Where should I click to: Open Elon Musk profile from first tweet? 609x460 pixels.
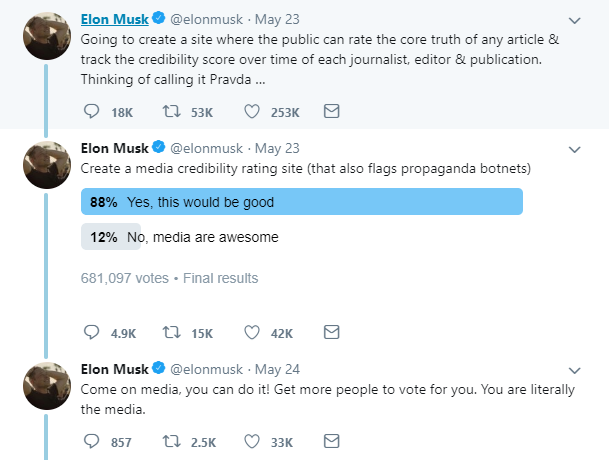[x=114, y=20]
